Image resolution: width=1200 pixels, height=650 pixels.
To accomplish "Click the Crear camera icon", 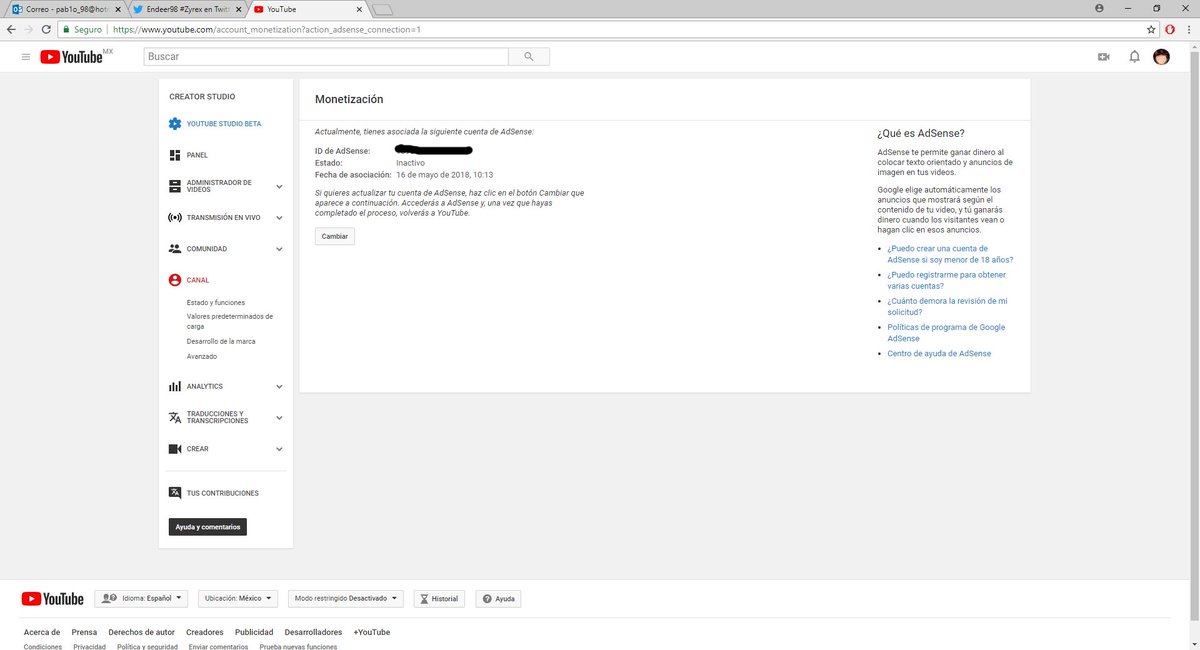I will (x=175, y=449).
